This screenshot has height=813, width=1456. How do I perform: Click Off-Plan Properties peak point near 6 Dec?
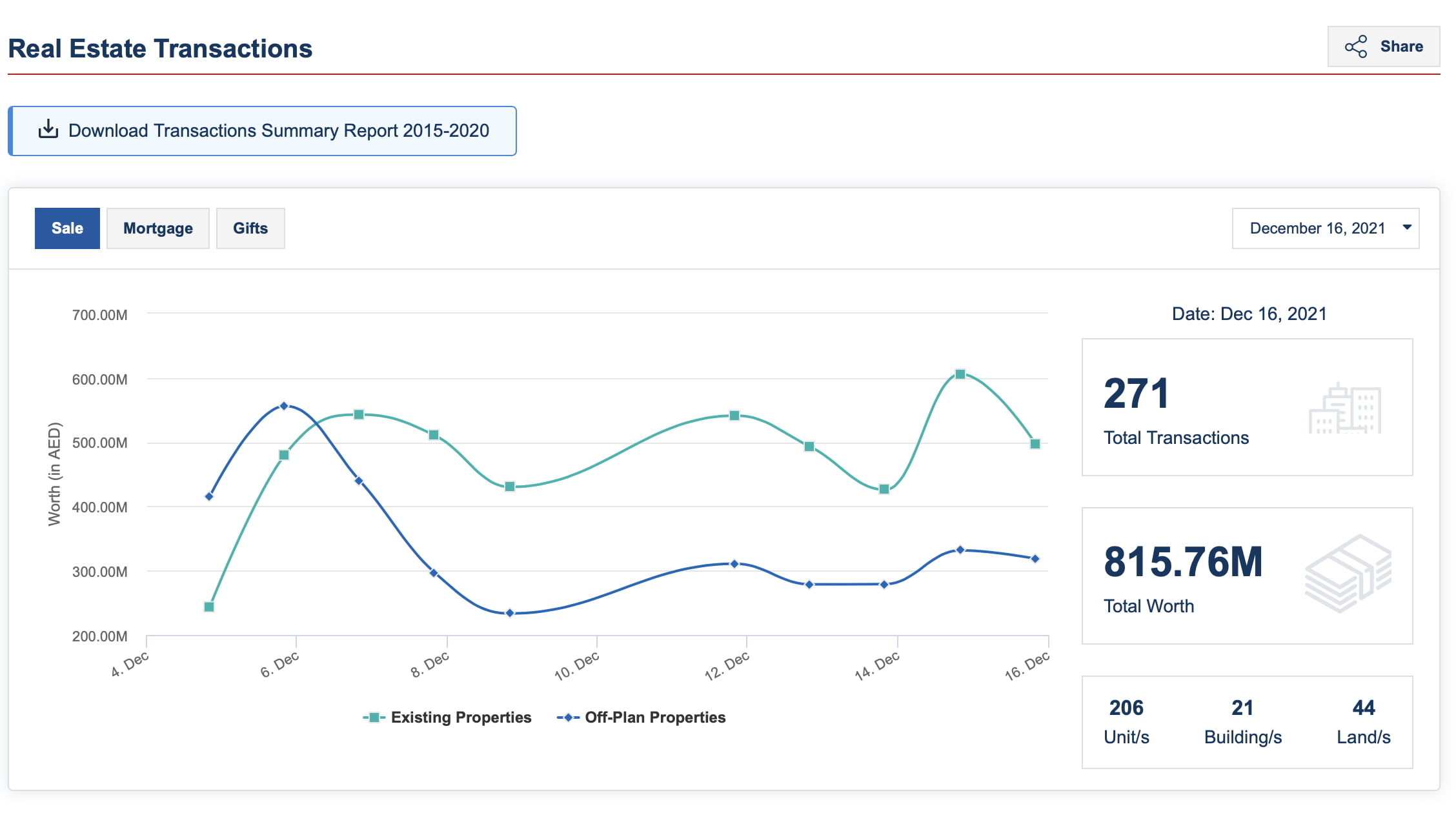284,406
